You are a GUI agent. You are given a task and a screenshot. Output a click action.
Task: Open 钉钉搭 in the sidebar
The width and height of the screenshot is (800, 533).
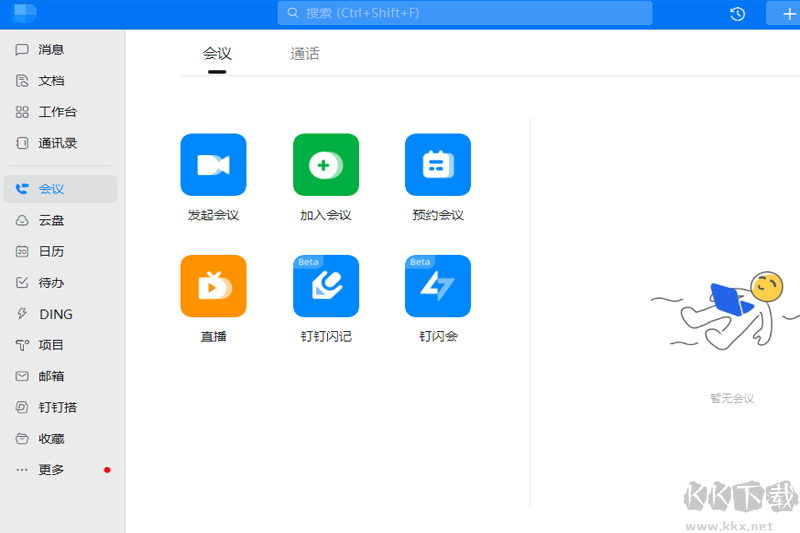(60, 408)
